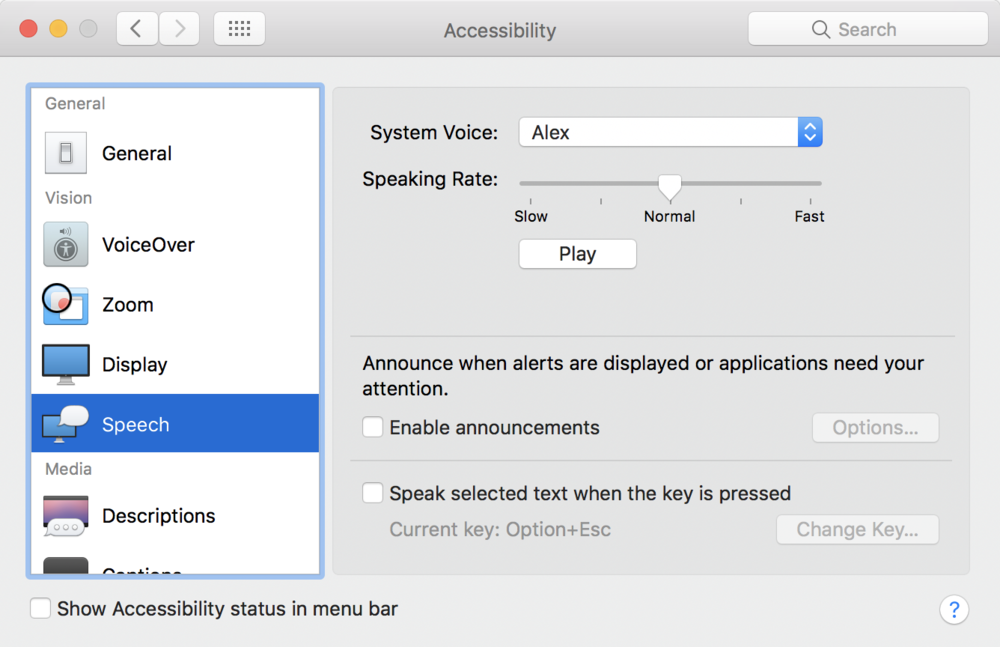Click the 'Speaking Rate:' label
Screen dimensions: 1000x647
[x=430, y=179]
